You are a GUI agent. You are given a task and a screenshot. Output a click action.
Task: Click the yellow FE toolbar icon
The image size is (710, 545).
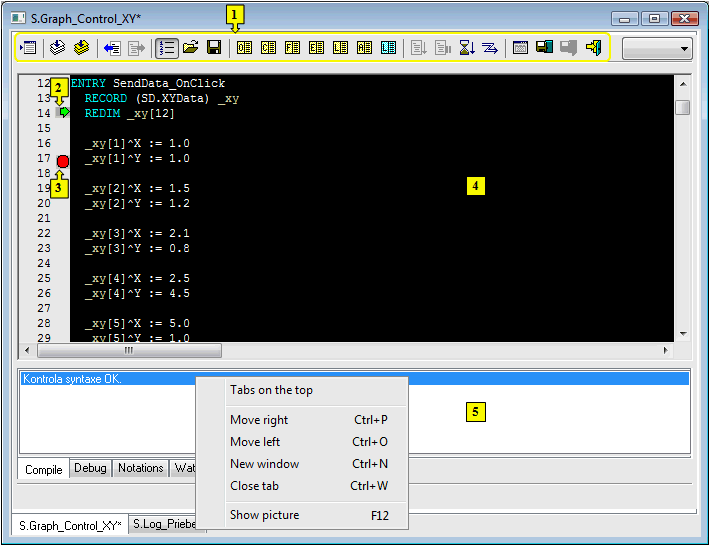coord(292,47)
